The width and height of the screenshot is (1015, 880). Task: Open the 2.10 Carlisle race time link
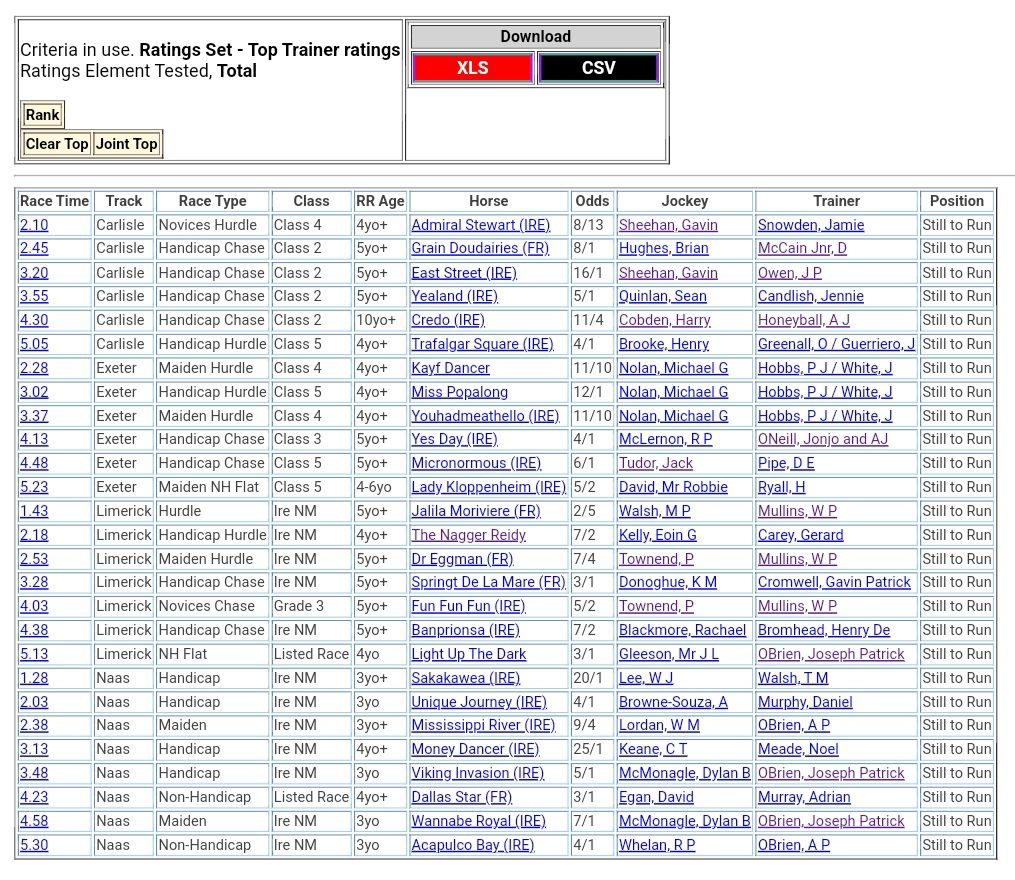[x=34, y=225]
